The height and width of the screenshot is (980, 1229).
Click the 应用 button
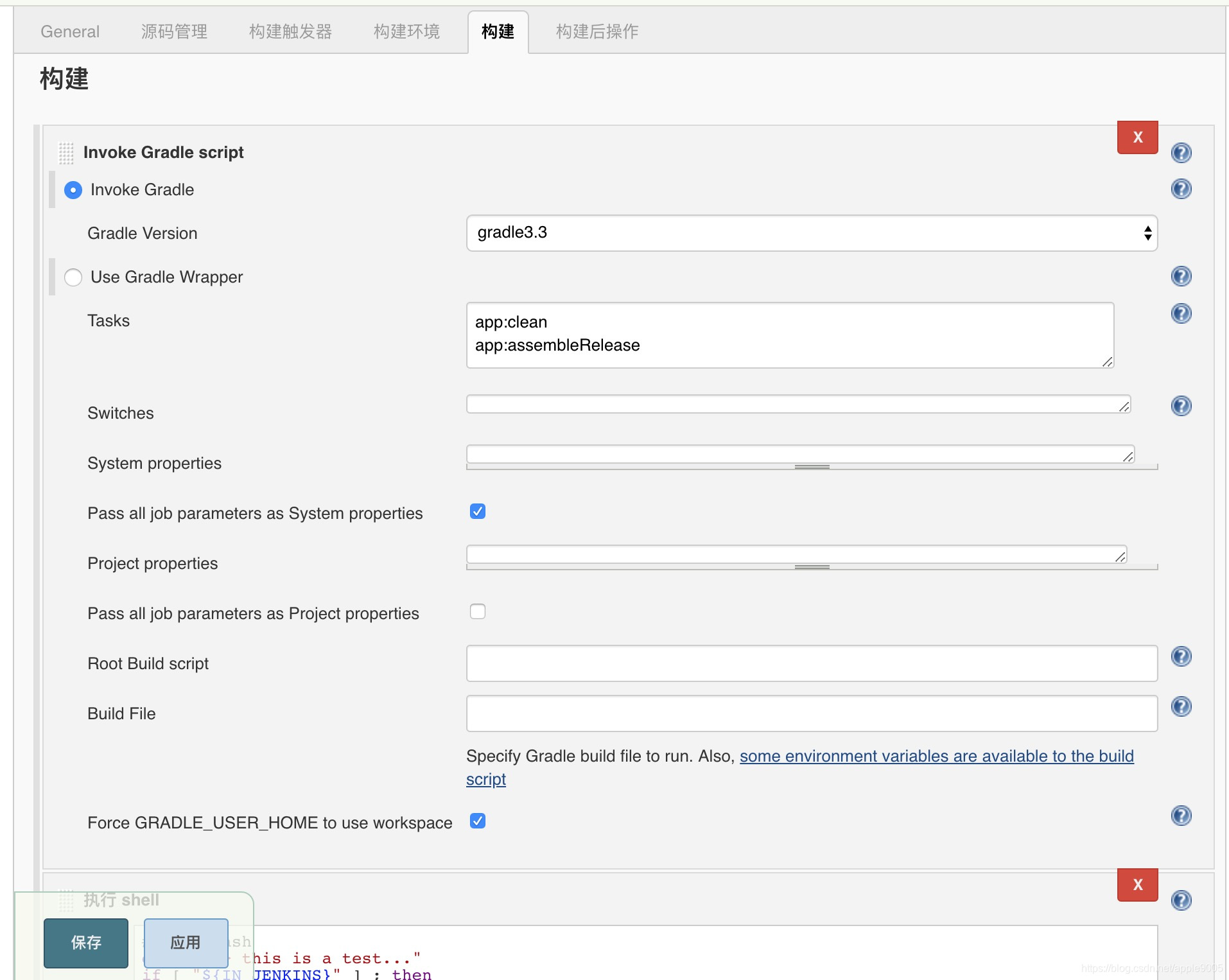coord(186,943)
